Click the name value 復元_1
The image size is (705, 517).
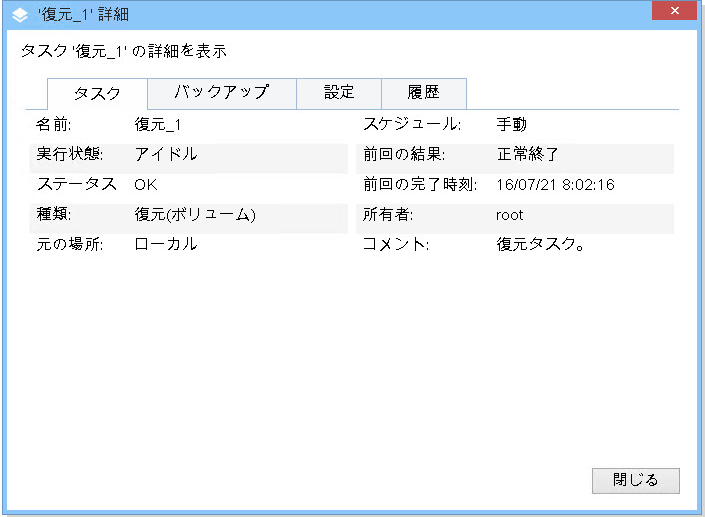(x=158, y=125)
